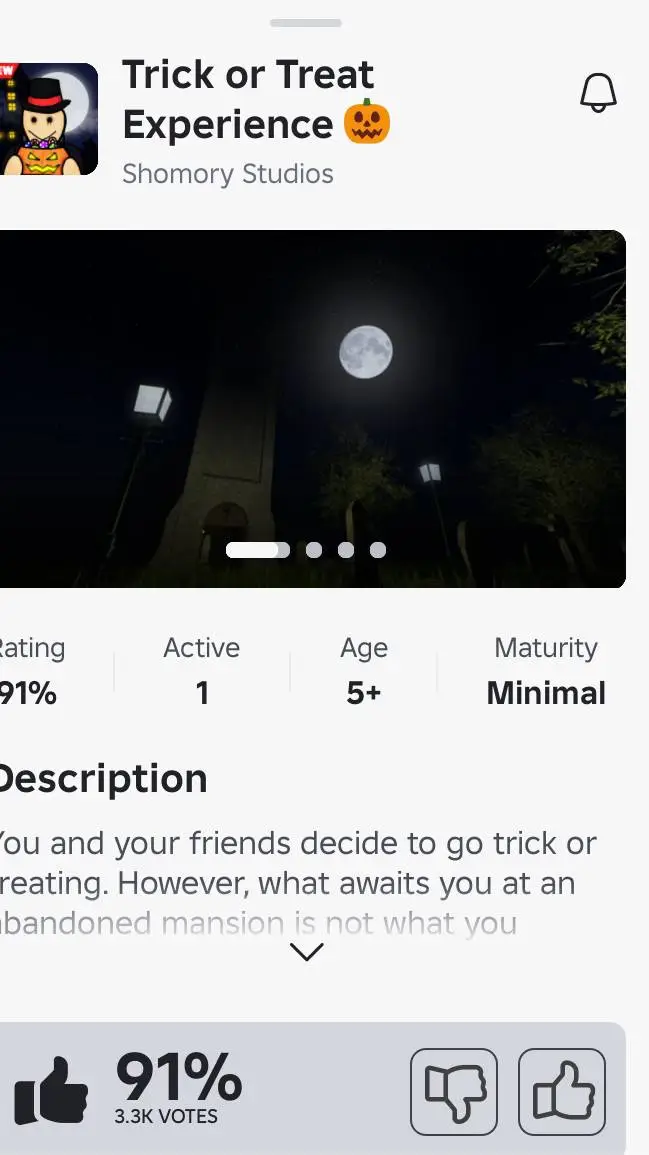
Task: Click the Trick or Treat Experience game icon
Action: click(49, 118)
